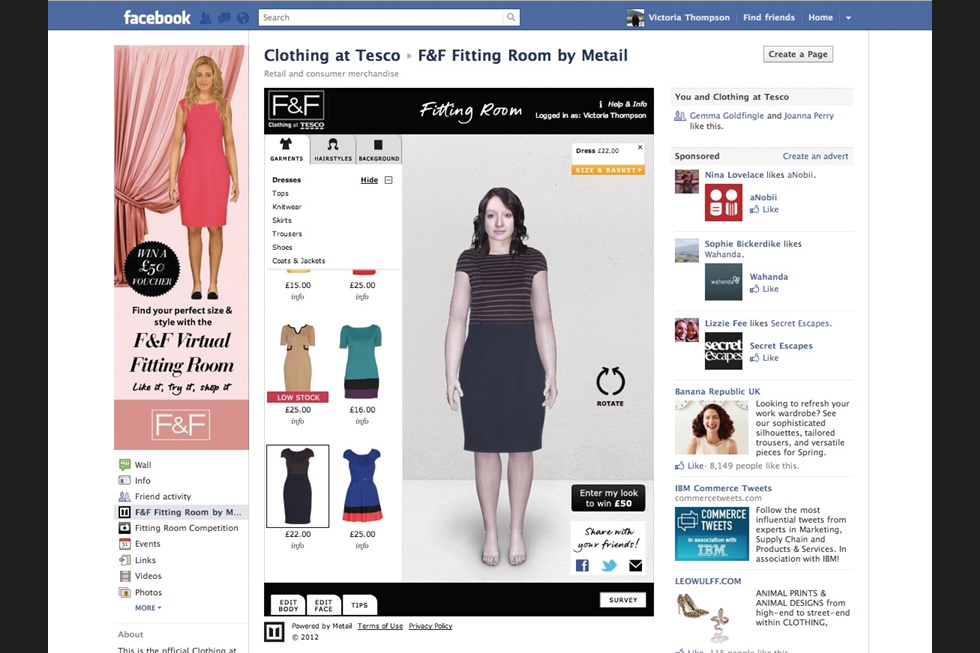Screen dimensions: 980x653
Task: Select the teal dress thumbnail
Action: pos(361,361)
